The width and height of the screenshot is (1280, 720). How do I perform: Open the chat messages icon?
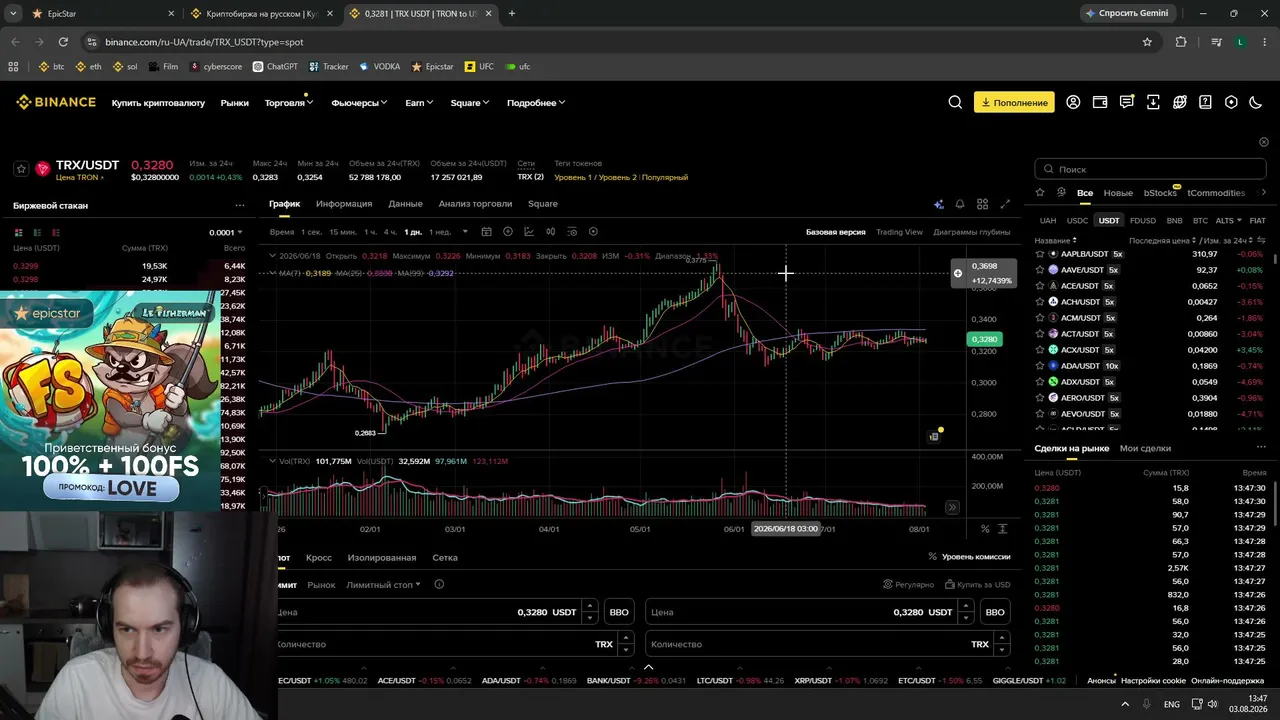point(1127,102)
